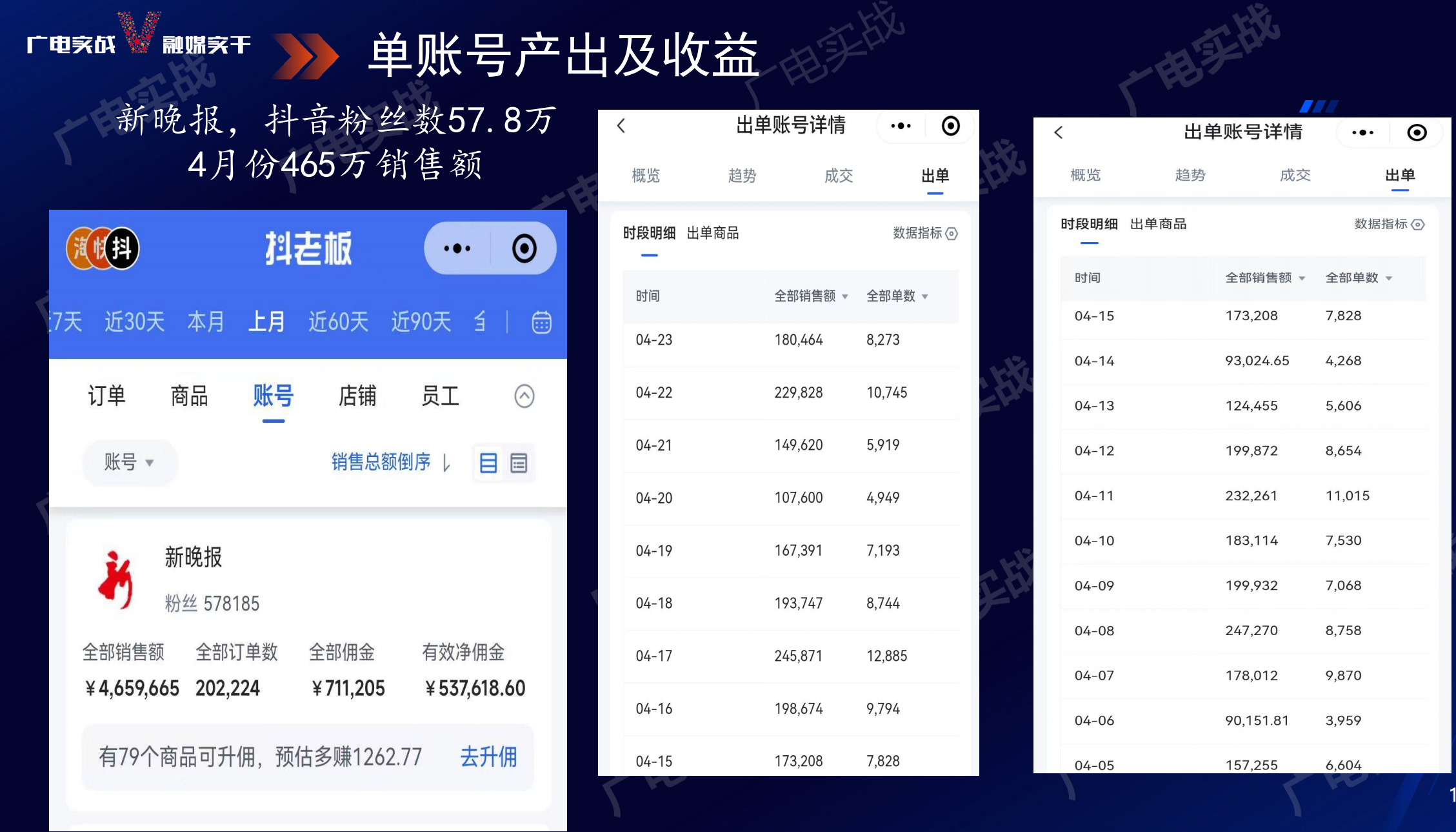Click 数据指标 settings icon in right panel
The width and height of the screenshot is (1456, 832).
[x=1417, y=225]
